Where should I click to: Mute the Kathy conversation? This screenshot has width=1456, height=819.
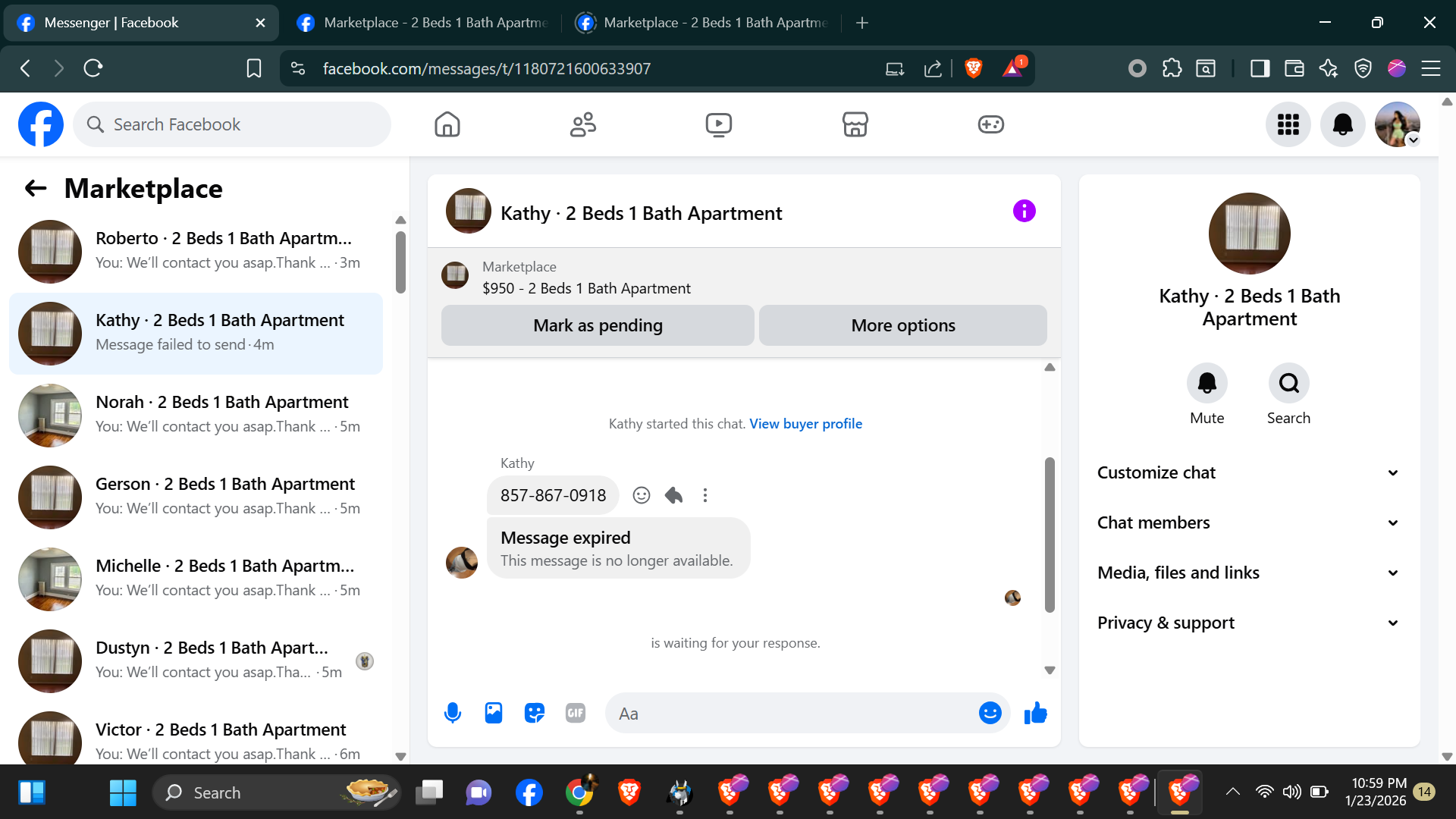[1207, 384]
